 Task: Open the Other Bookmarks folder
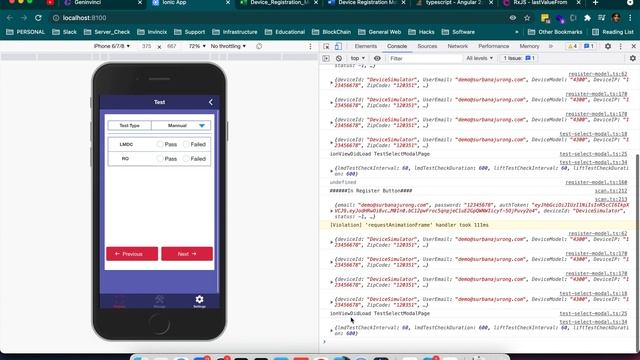click(555, 32)
